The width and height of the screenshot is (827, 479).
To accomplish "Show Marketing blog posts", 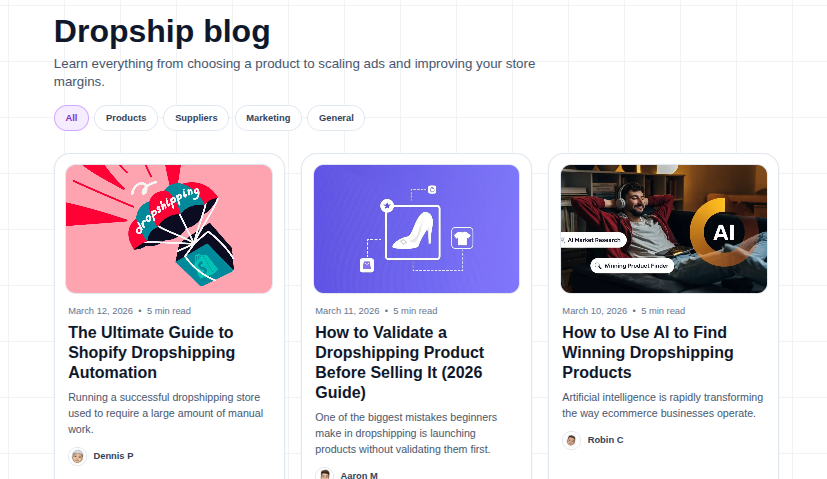I will point(268,118).
